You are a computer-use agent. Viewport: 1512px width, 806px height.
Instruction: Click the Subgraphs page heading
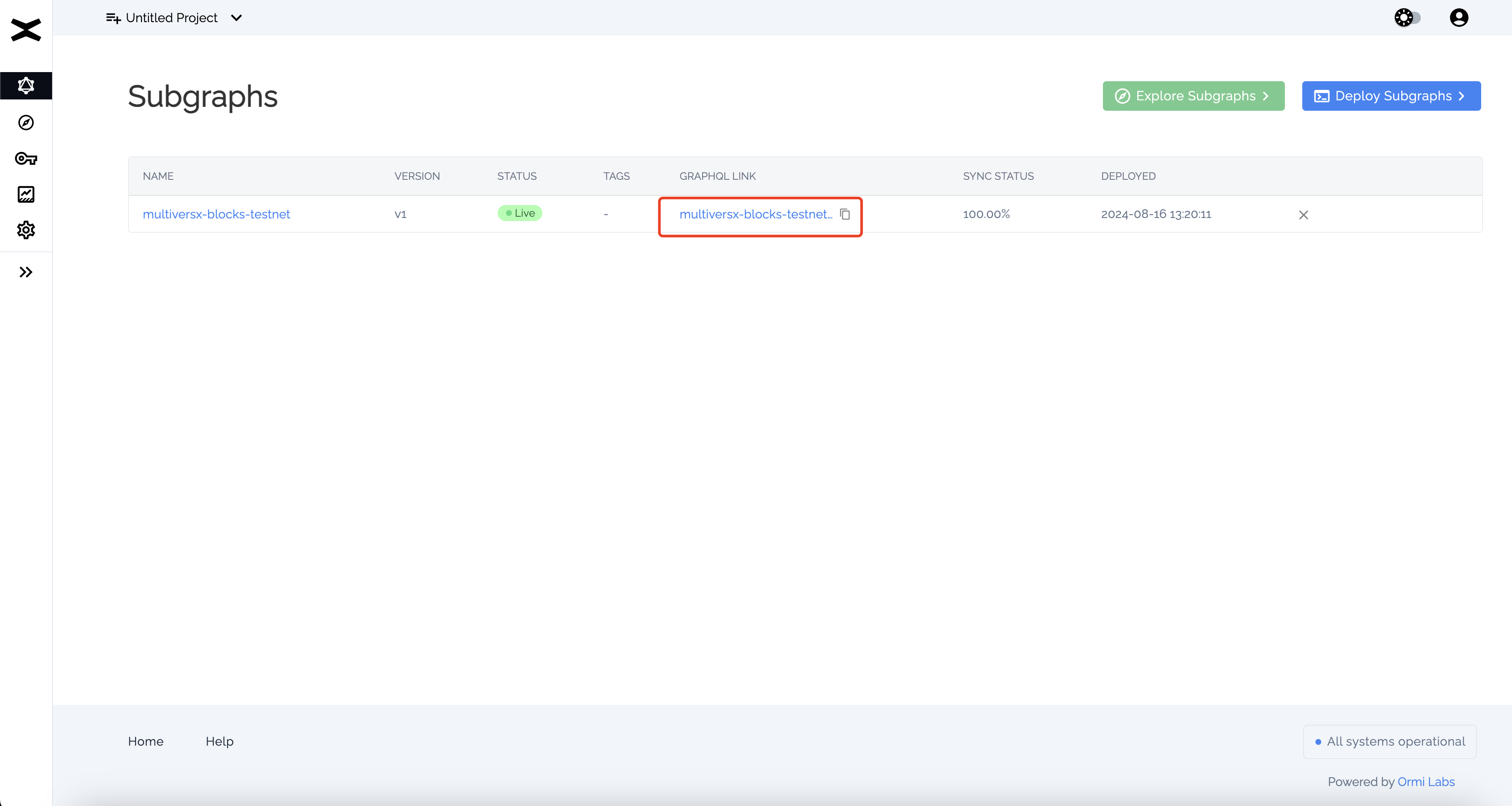click(202, 97)
